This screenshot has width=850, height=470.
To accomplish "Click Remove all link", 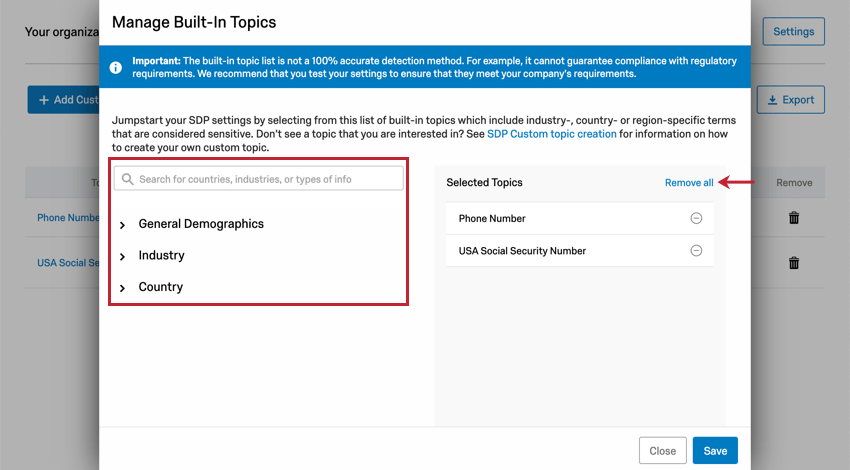I will pos(689,183).
